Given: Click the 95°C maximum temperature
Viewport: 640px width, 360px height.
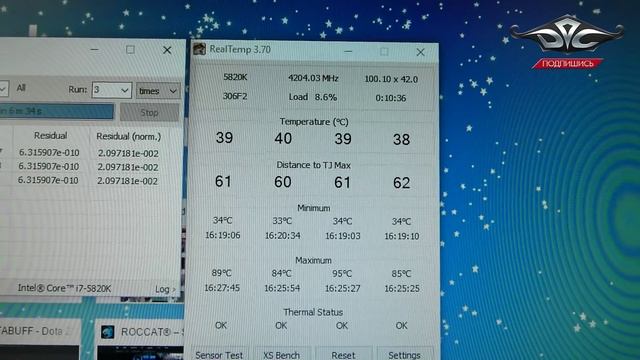Looking at the screenshot, I should tap(342, 273).
